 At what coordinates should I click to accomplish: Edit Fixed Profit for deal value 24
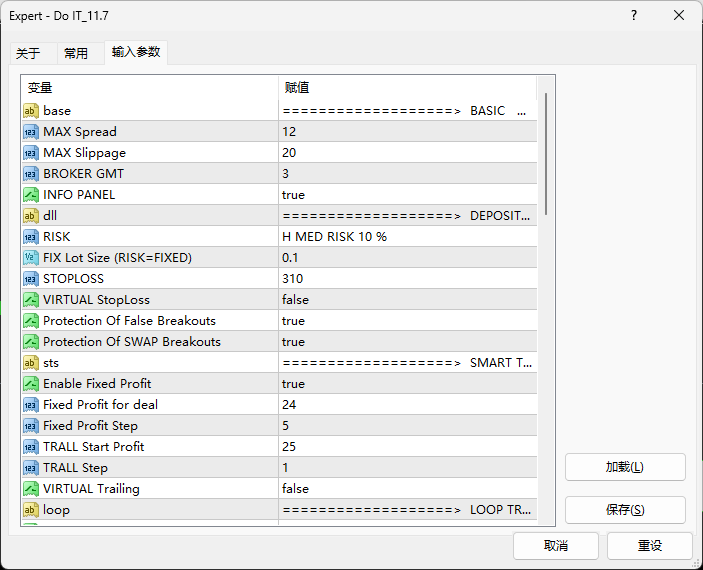pyautogui.click(x=408, y=405)
